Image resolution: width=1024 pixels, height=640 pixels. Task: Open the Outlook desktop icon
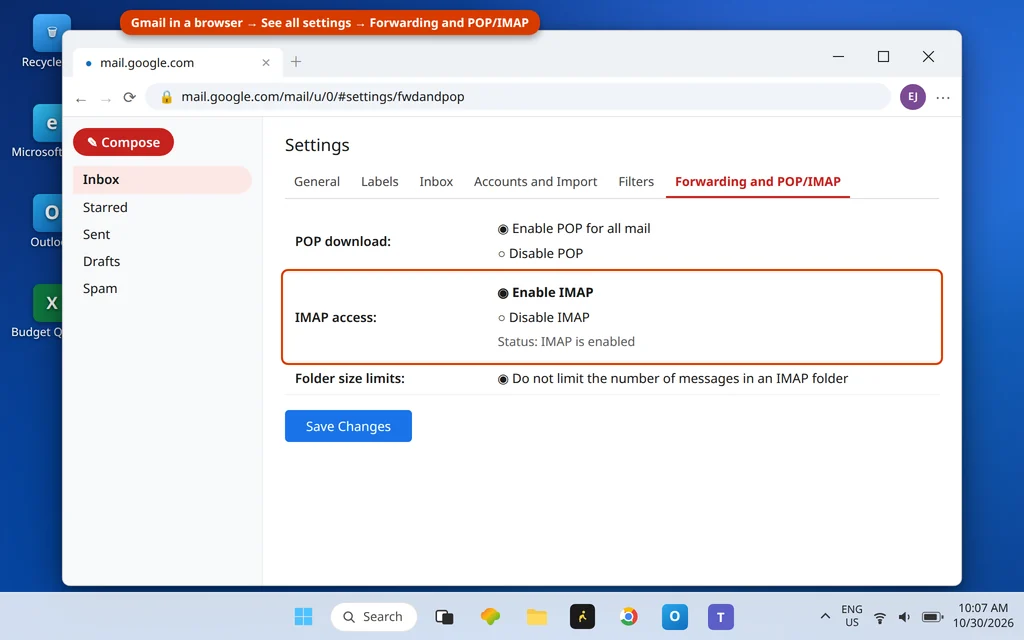tap(46, 221)
